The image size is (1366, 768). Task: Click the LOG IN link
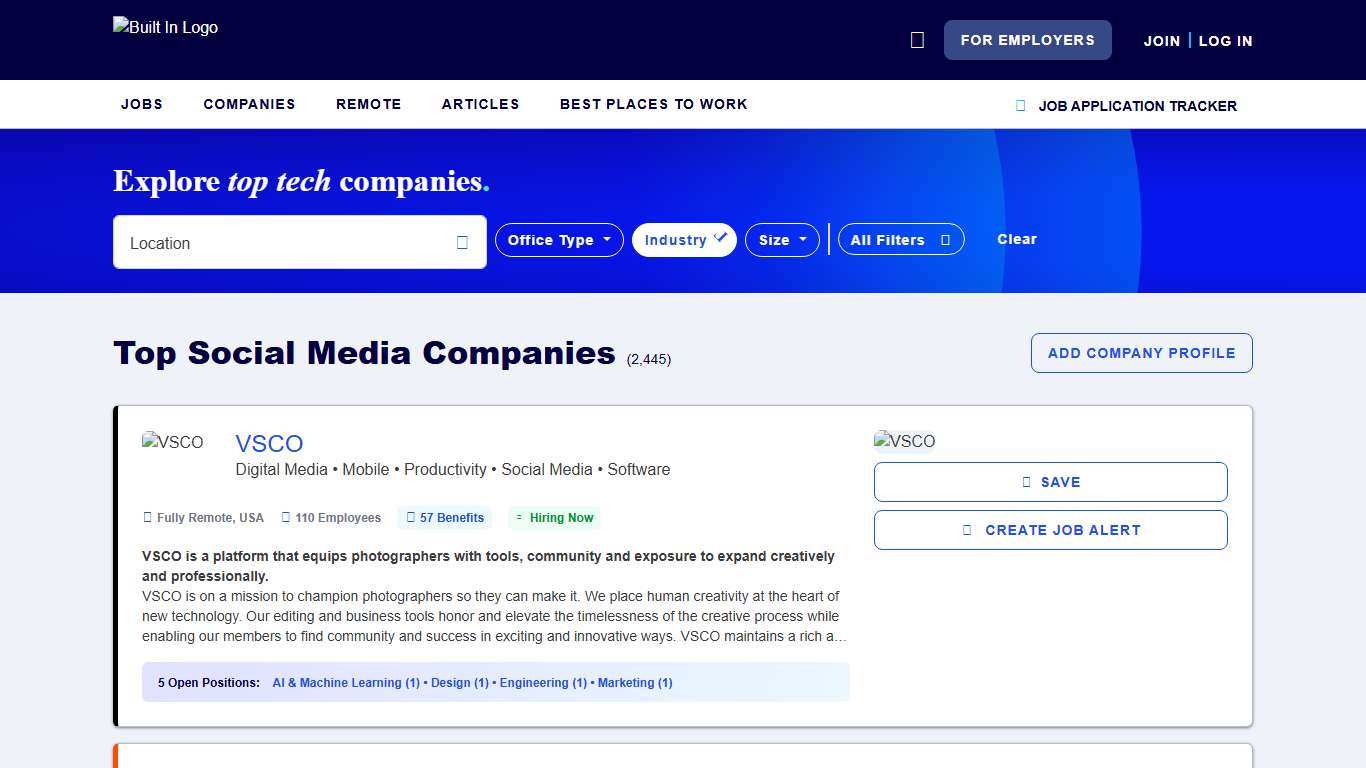(1225, 41)
